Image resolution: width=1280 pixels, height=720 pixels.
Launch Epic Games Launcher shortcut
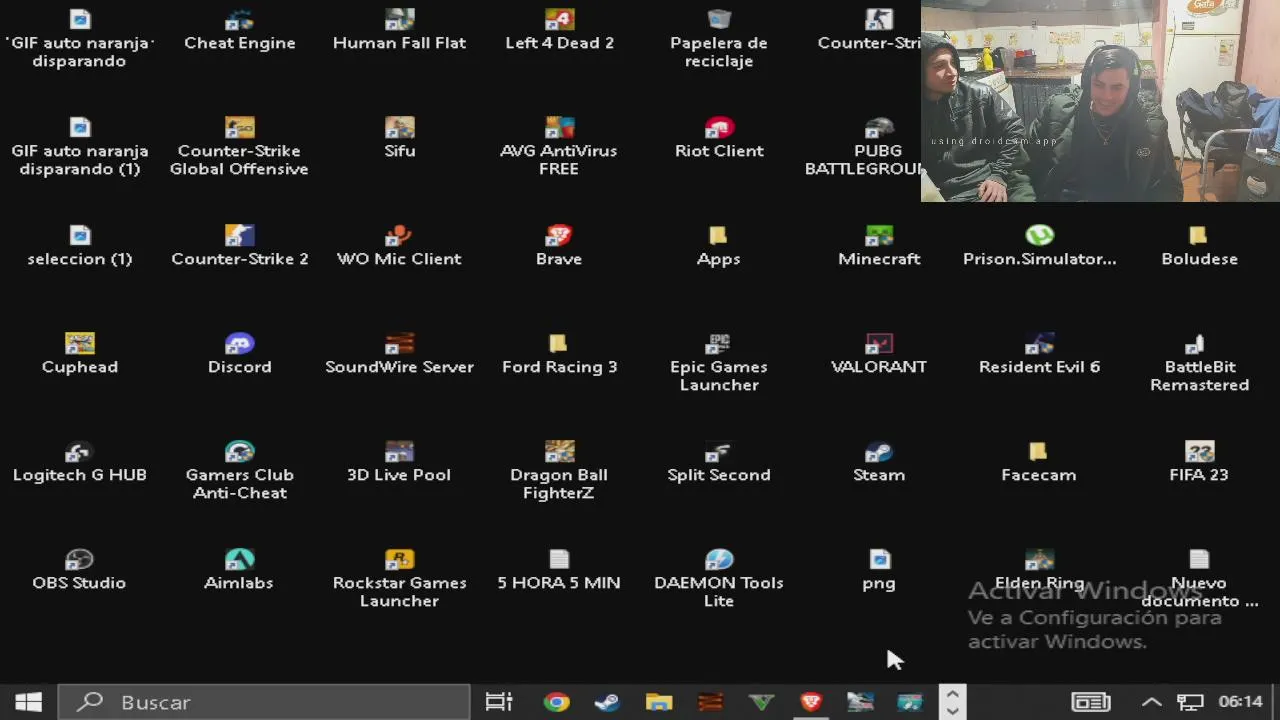pyautogui.click(x=719, y=363)
